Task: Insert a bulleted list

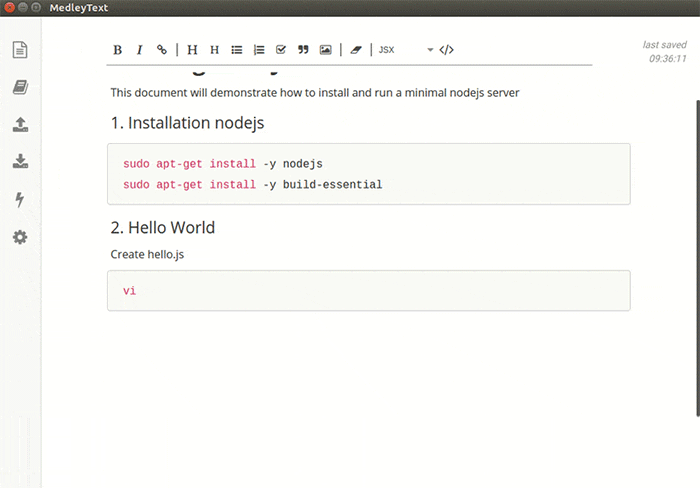Action: [237, 50]
